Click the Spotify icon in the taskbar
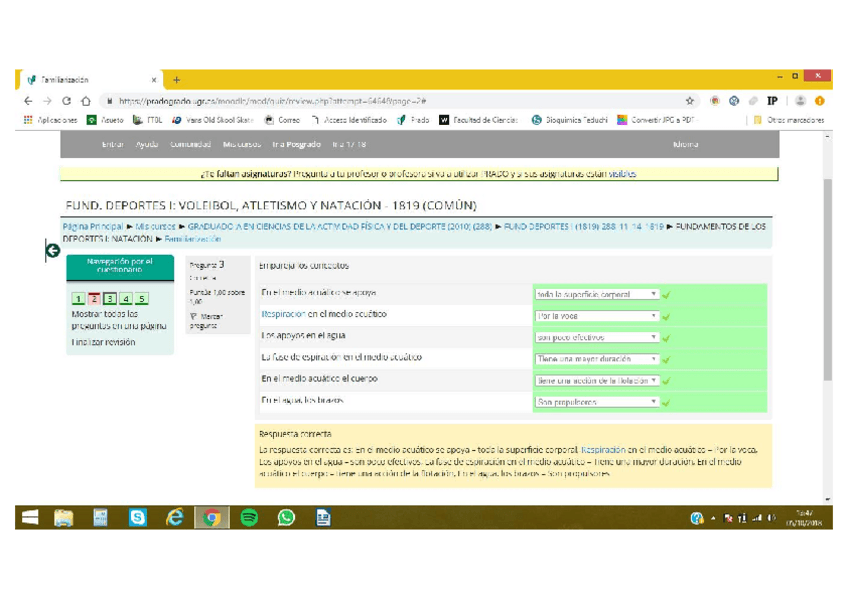The width and height of the screenshot is (848, 599). click(x=249, y=517)
